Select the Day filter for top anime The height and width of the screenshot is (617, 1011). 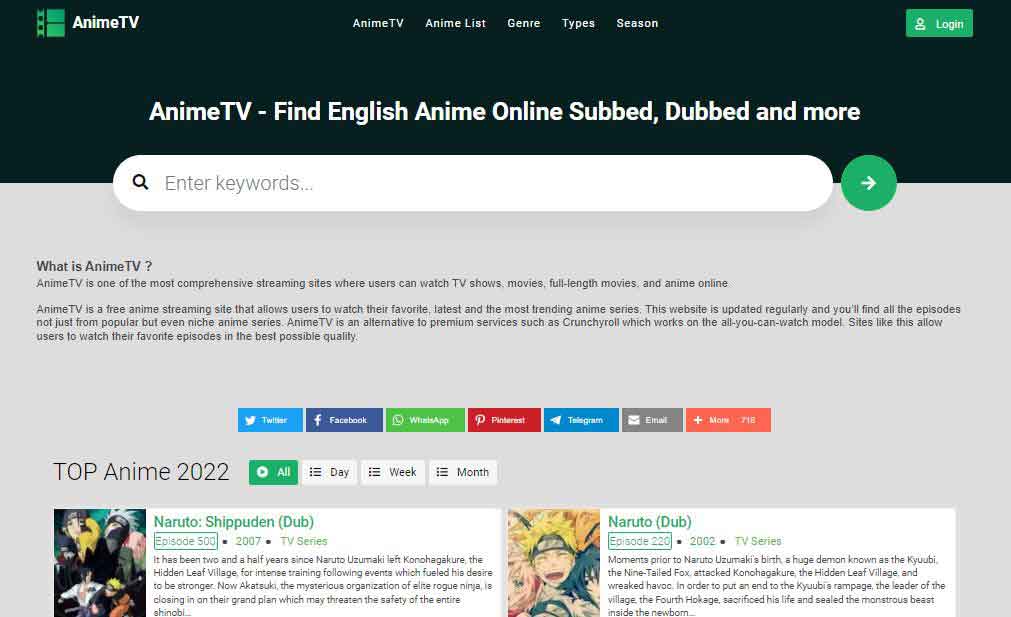pyautogui.click(x=329, y=472)
